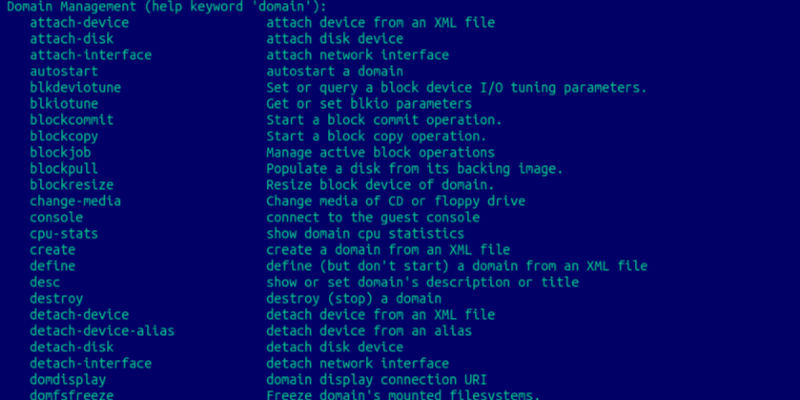Click the 'blockcopy' command entry
The width and height of the screenshot is (800, 400).
tap(64, 136)
